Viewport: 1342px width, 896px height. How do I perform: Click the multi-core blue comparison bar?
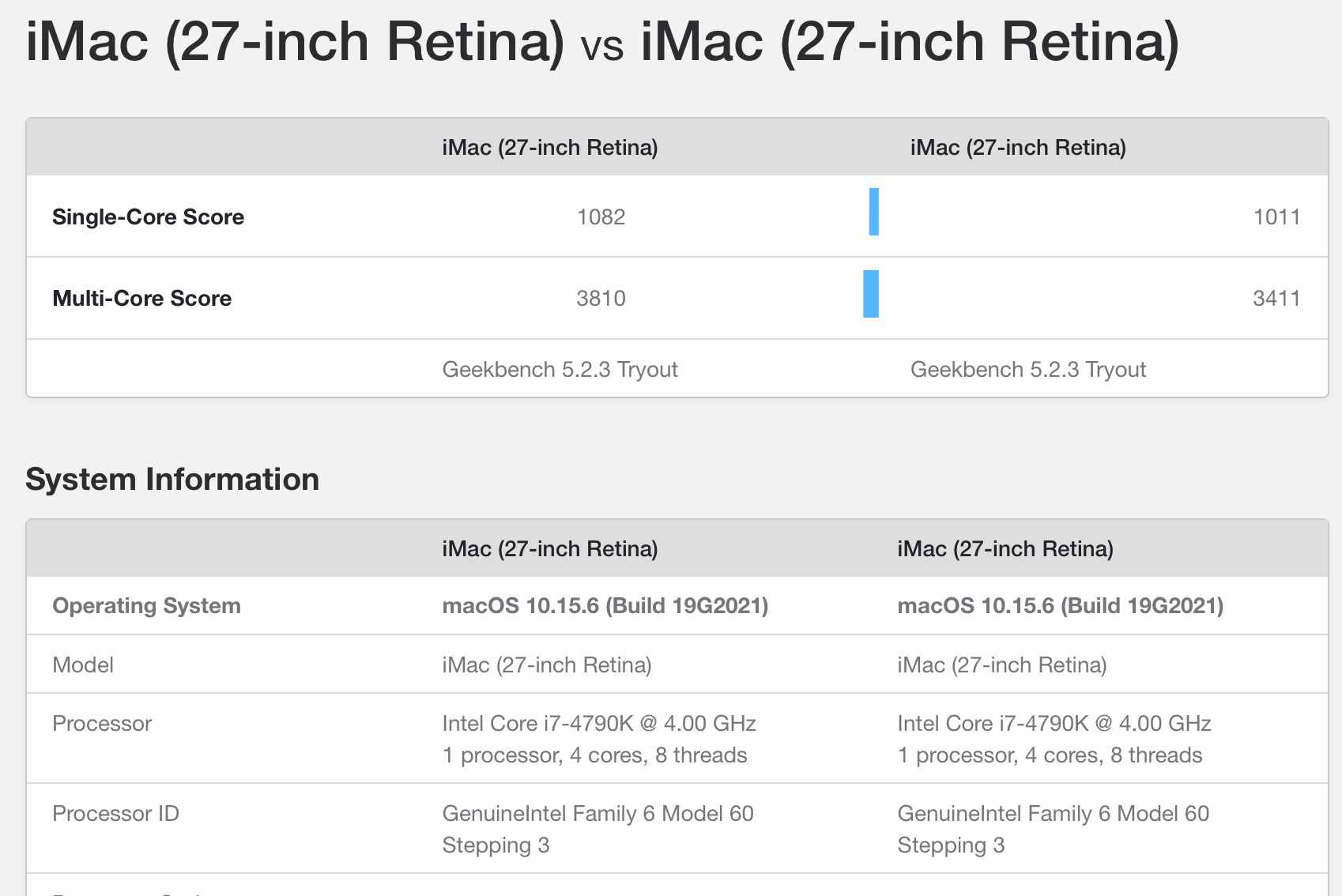click(x=871, y=294)
